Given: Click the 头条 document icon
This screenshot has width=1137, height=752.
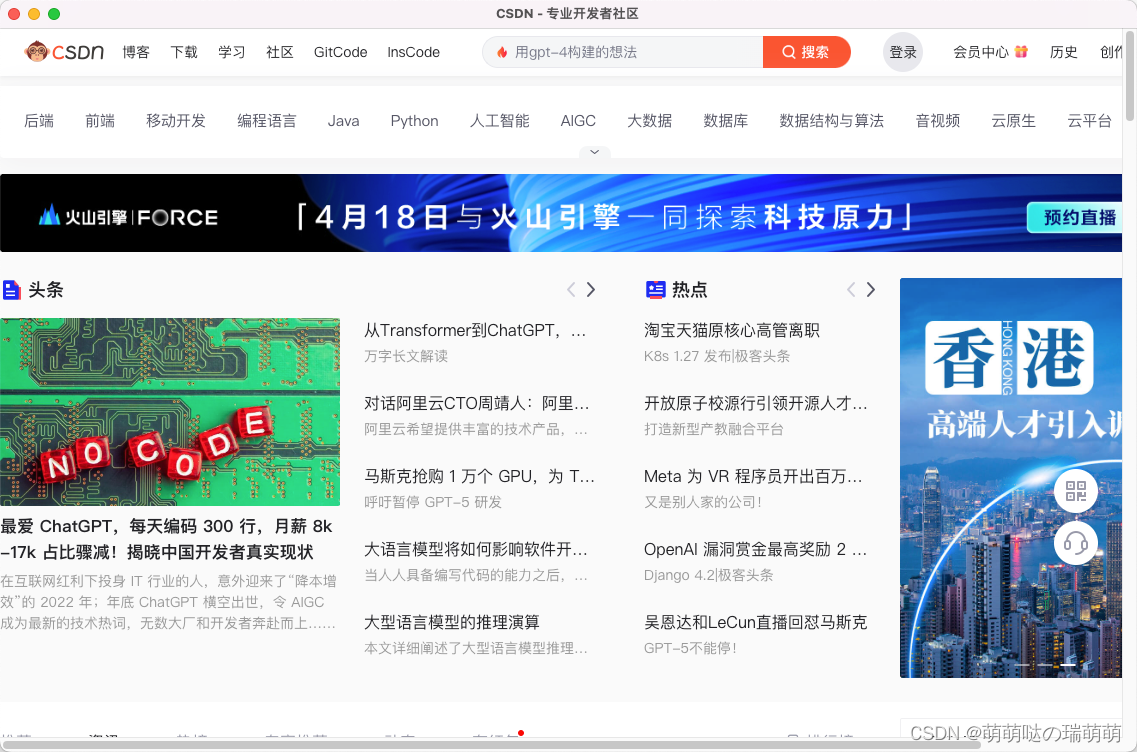Looking at the screenshot, I should coord(11,290).
